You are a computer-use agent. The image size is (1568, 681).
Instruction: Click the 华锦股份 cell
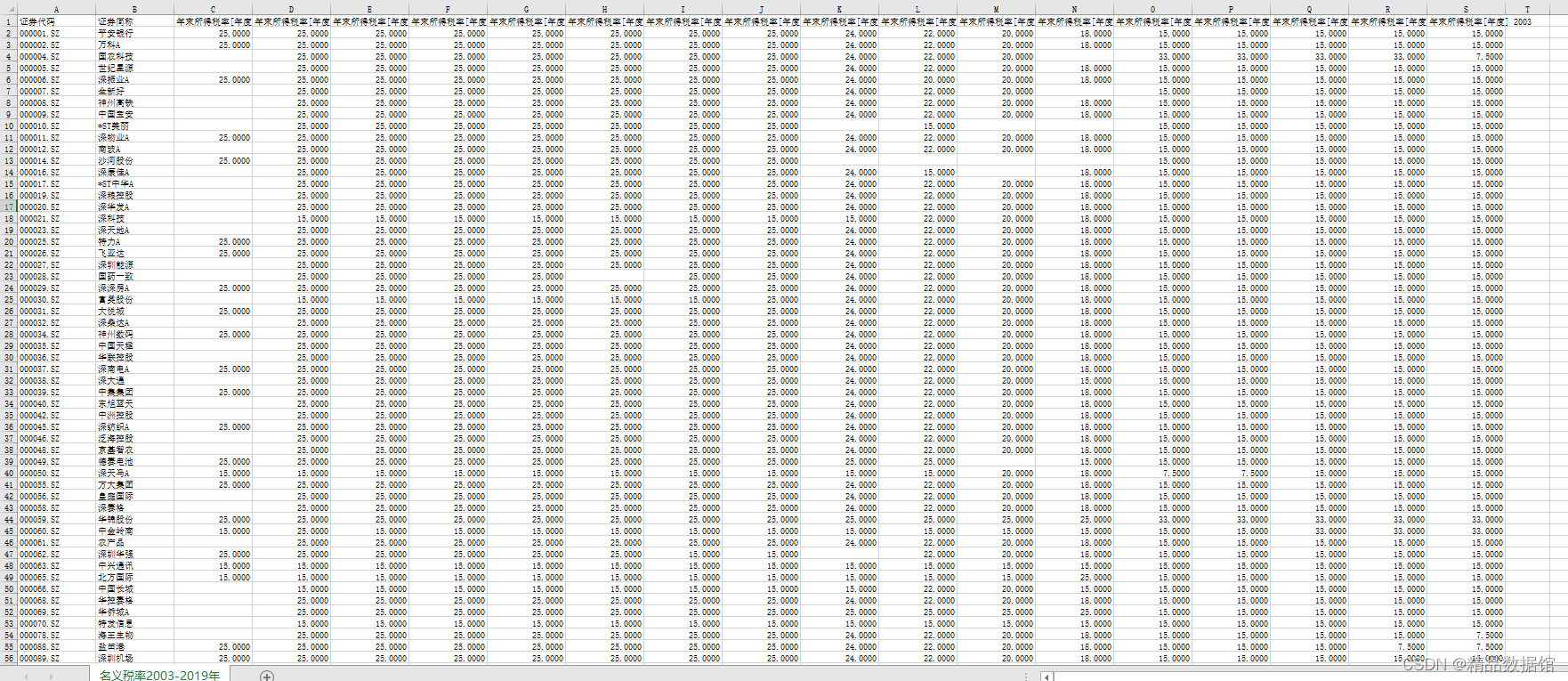point(135,519)
